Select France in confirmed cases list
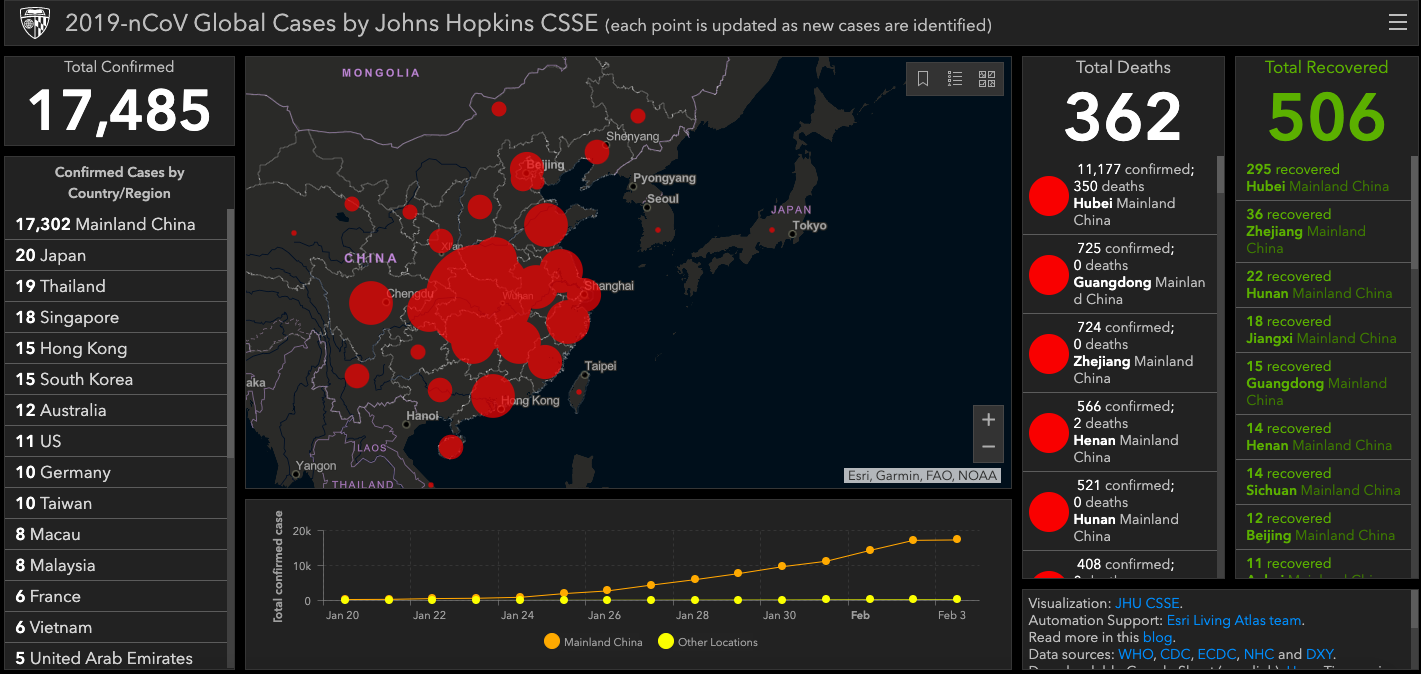Viewport: 1421px width, 674px height. [116, 596]
